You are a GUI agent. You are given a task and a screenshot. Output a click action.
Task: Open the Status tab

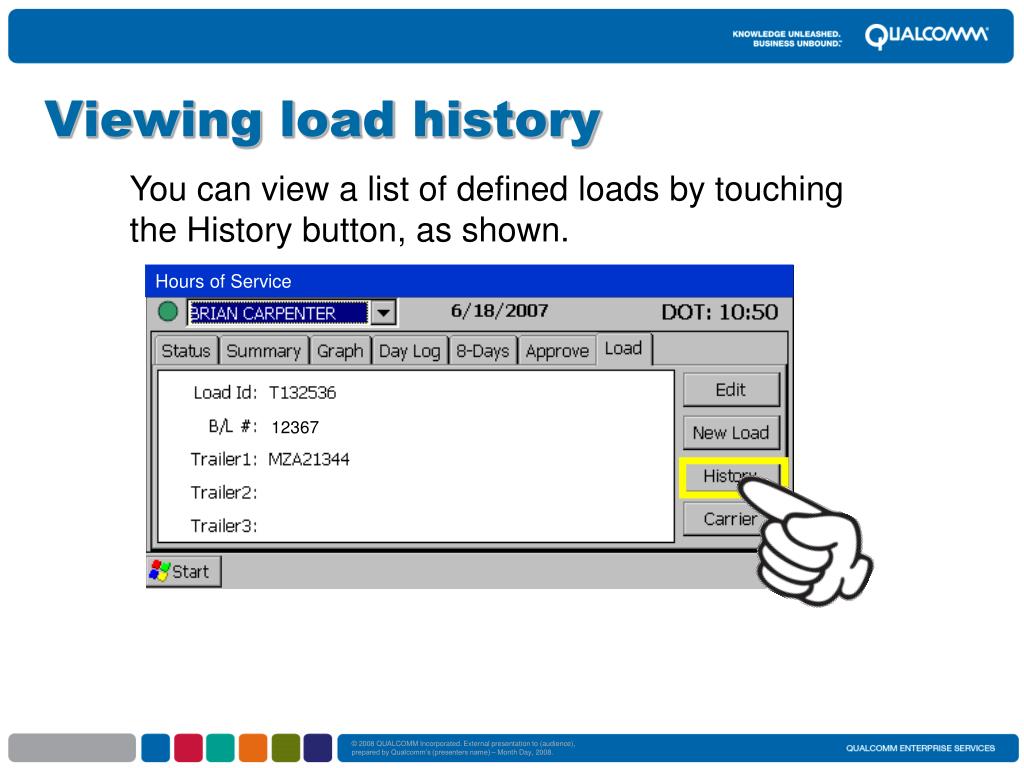point(186,351)
